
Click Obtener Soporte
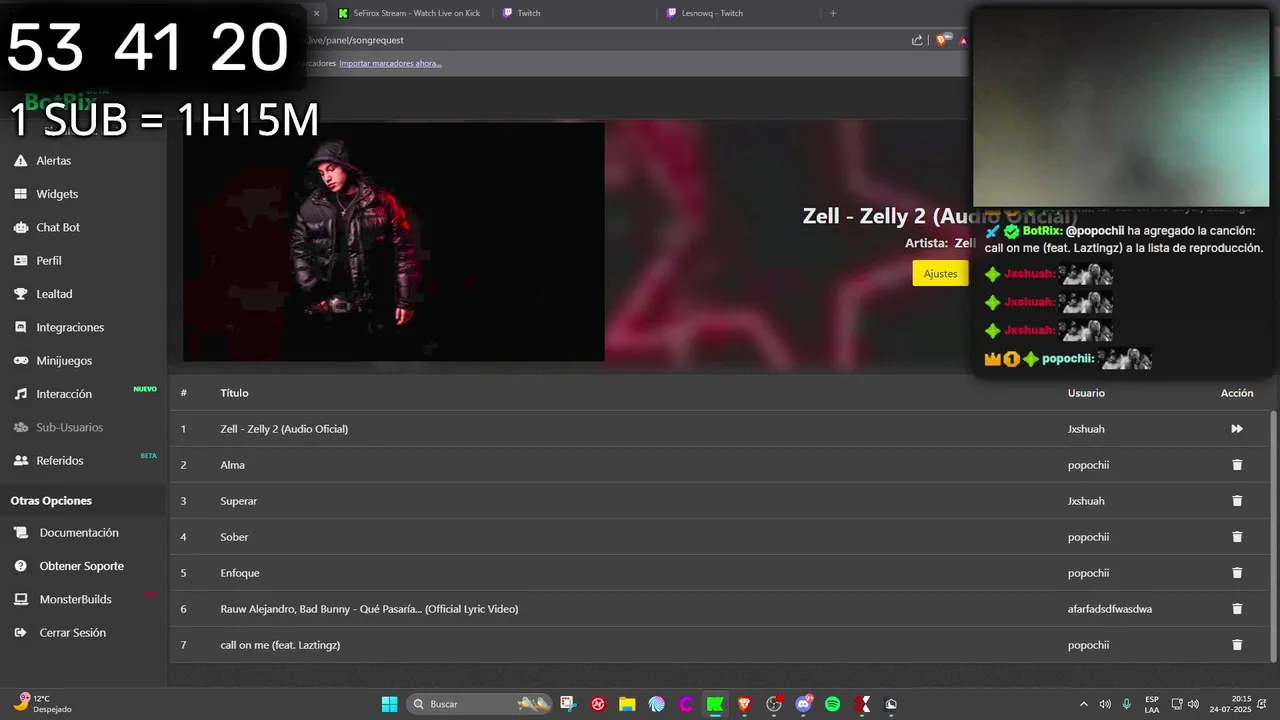(83, 566)
